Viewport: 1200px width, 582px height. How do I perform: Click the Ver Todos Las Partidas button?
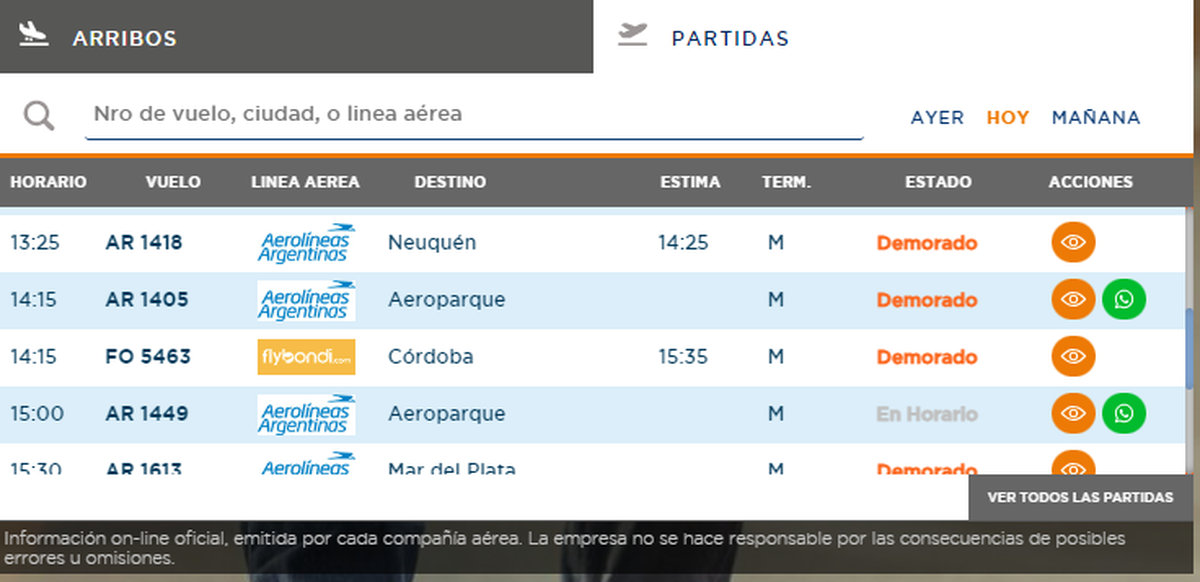[x=1080, y=497]
